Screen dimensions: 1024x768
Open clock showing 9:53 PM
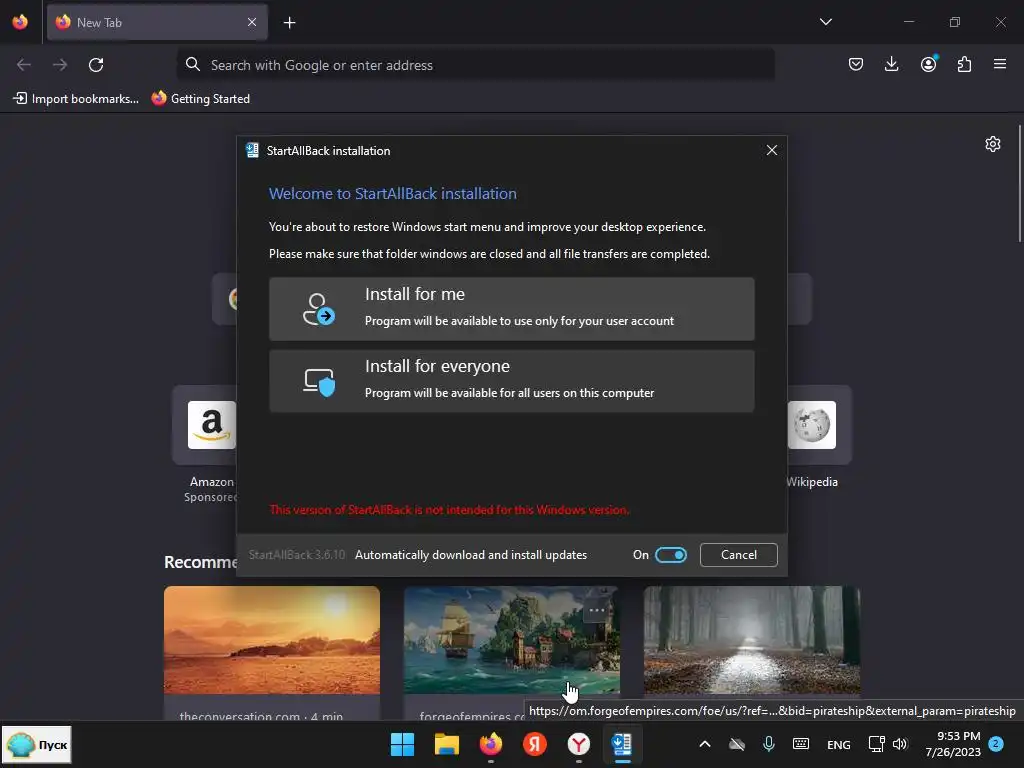tap(953, 744)
